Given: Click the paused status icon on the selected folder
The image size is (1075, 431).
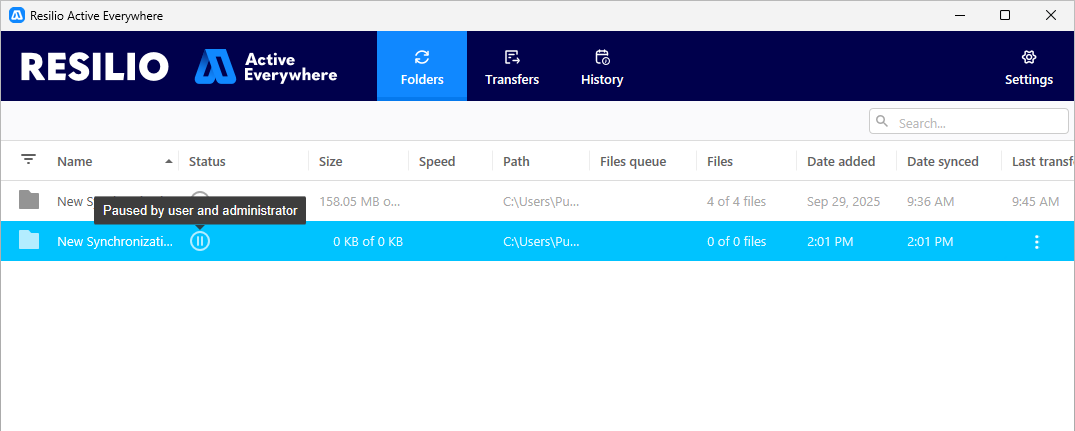Looking at the screenshot, I should click(200, 241).
